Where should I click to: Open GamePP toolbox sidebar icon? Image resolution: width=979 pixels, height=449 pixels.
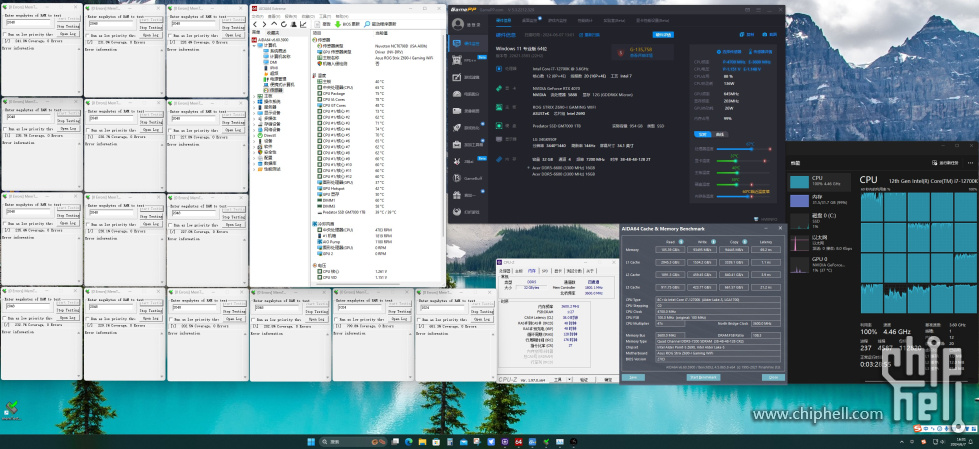(x=457, y=144)
